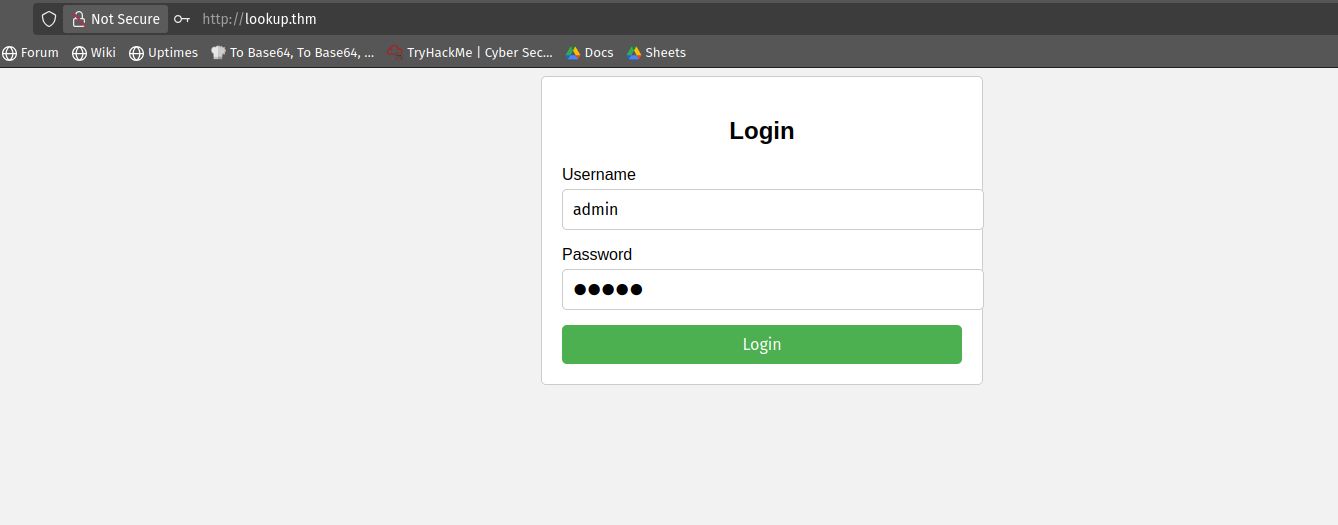Focus the Password input field
This screenshot has width=1338, height=525.
[772, 290]
